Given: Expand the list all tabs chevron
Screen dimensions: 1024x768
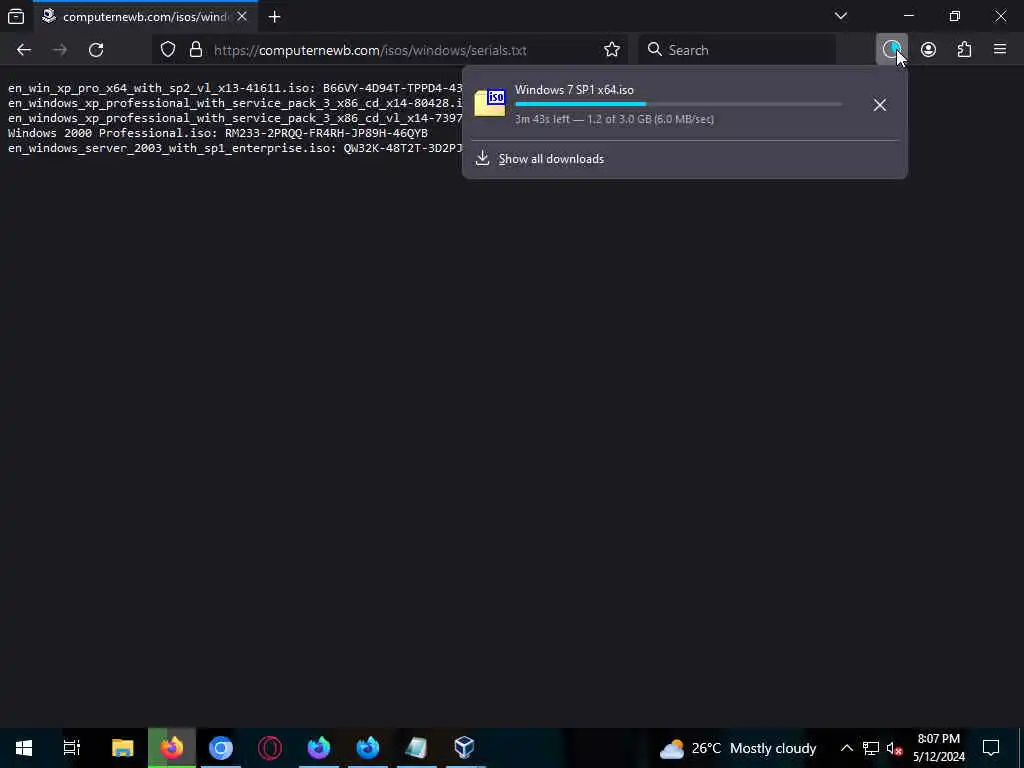Looking at the screenshot, I should [x=840, y=16].
